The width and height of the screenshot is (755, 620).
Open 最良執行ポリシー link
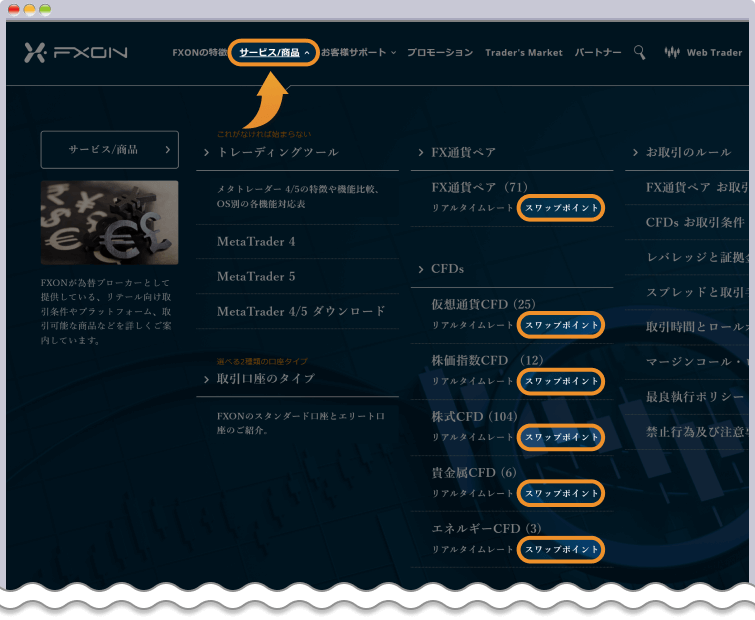click(x=695, y=397)
